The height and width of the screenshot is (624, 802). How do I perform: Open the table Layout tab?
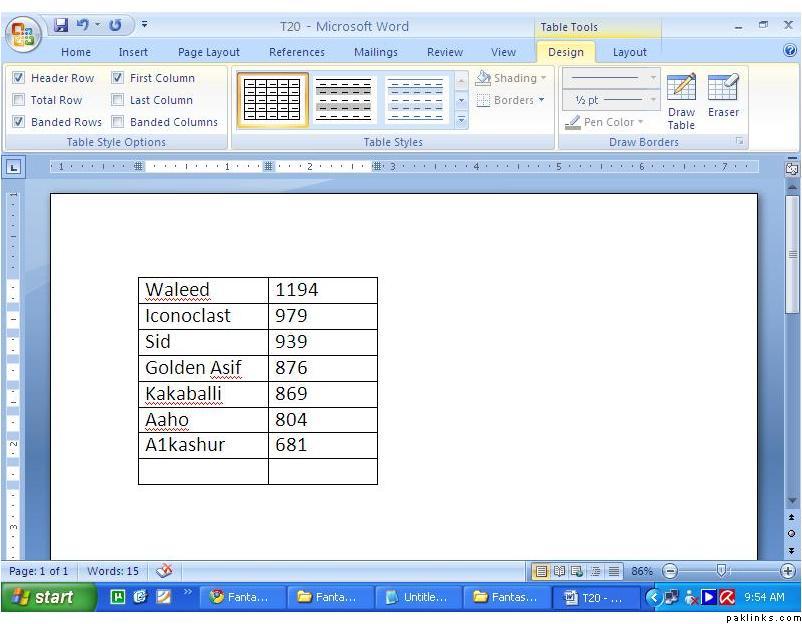[x=629, y=52]
